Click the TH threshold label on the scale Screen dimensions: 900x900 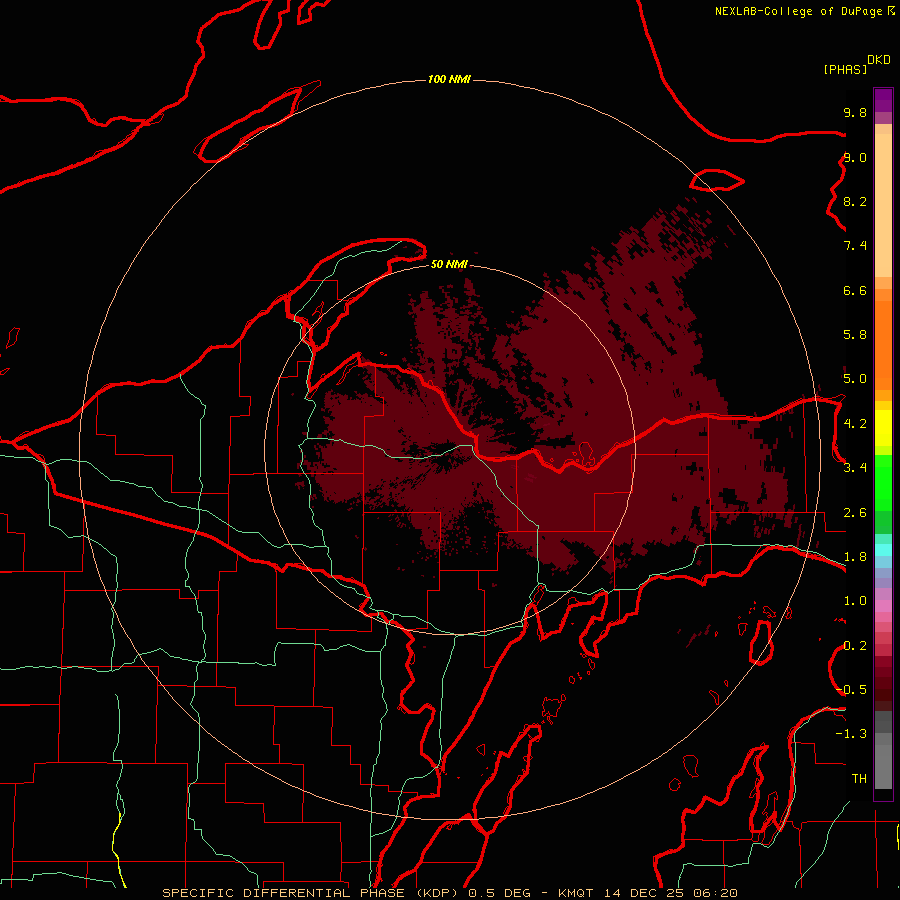click(859, 779)
